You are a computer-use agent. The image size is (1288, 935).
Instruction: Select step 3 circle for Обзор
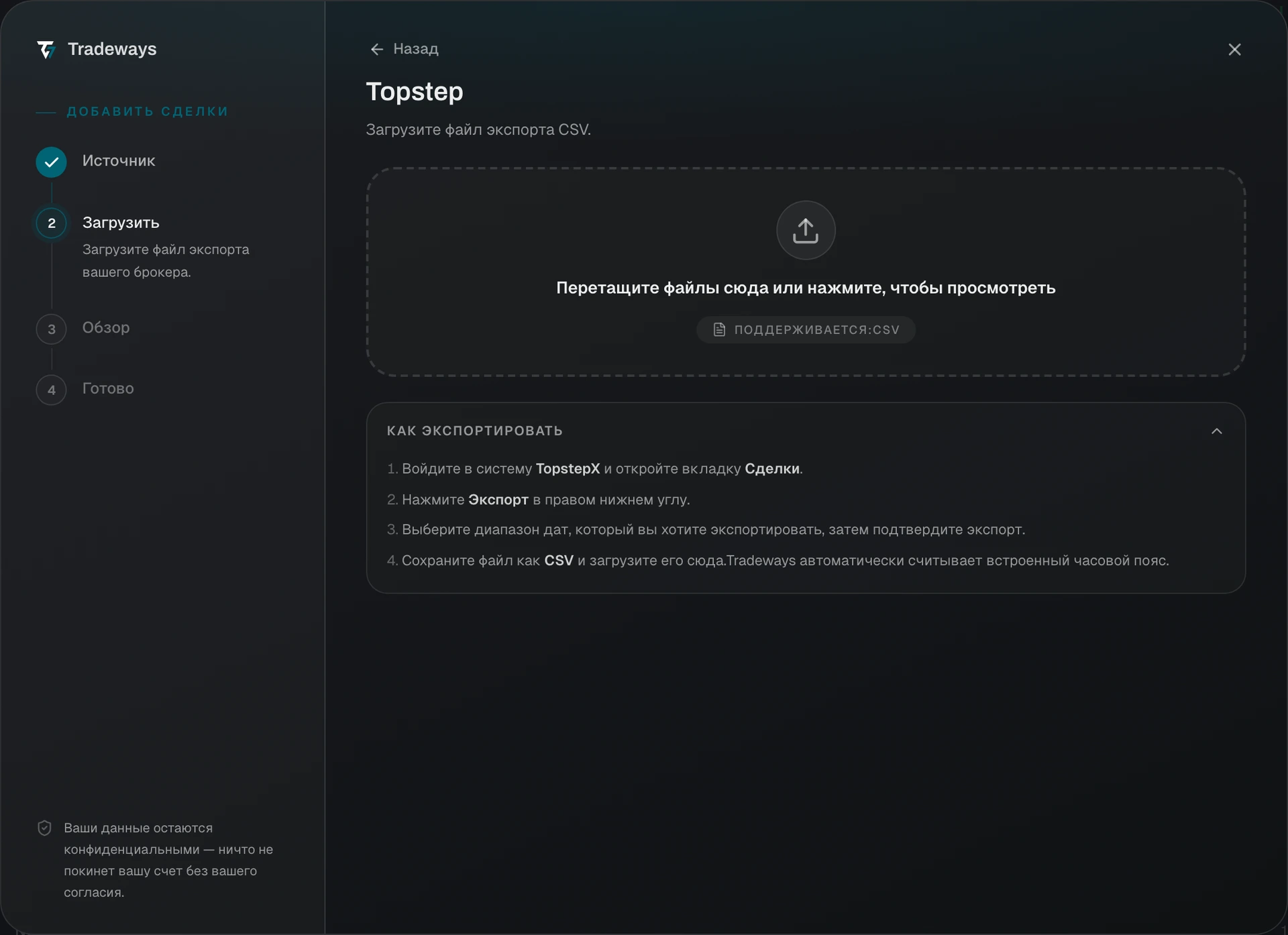tap(52, 329)
